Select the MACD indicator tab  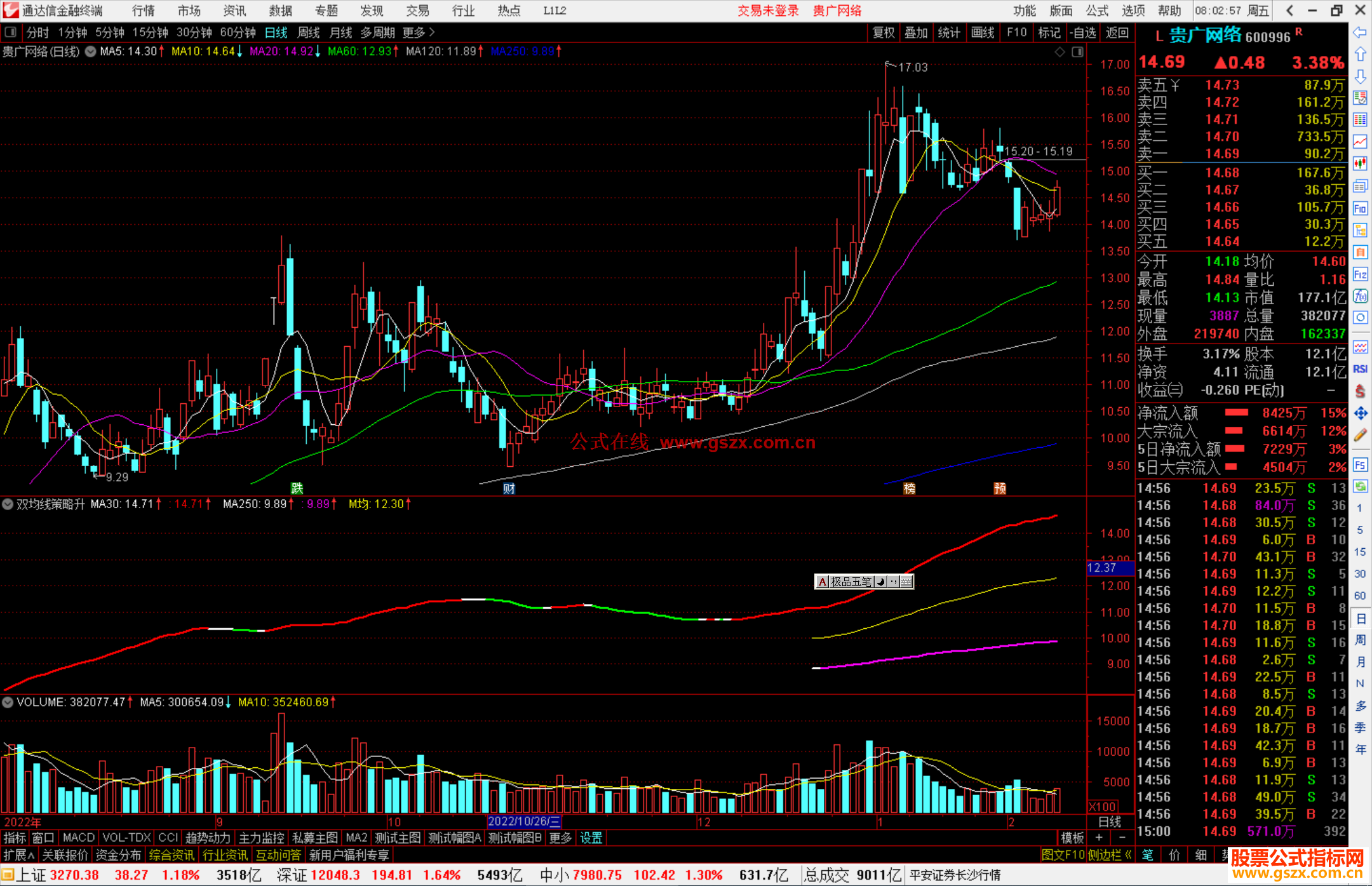point(79,838)
